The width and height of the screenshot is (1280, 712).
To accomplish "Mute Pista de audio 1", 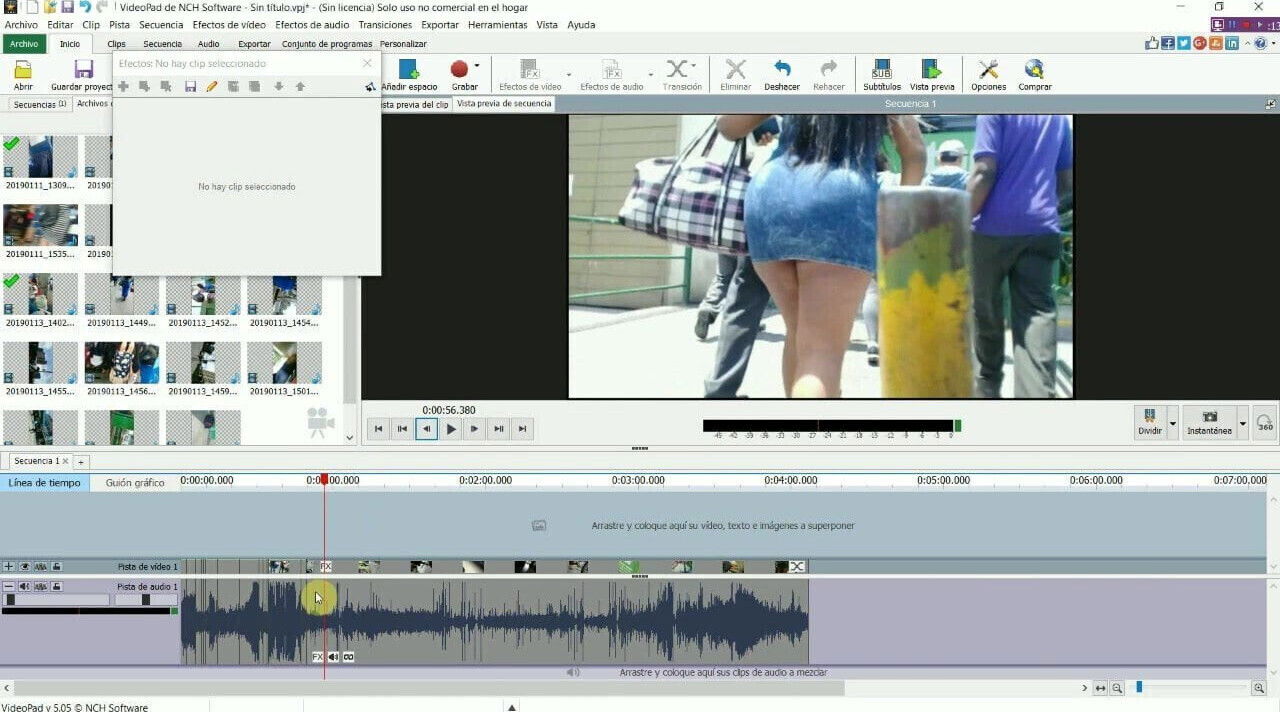I will coord(23,587).
